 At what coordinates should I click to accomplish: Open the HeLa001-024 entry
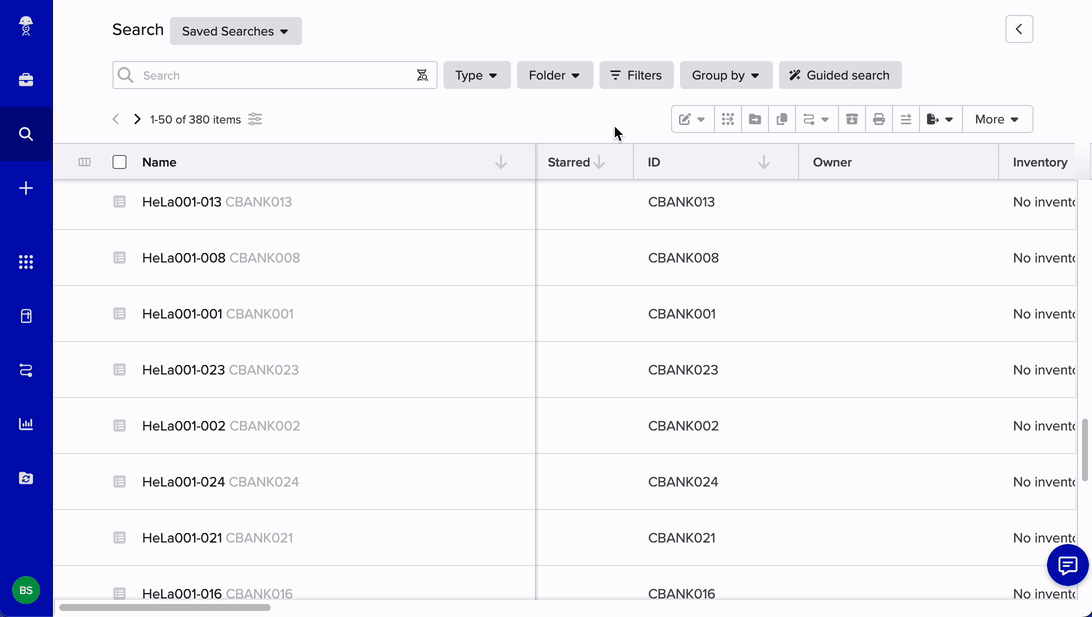click(183, 482)
